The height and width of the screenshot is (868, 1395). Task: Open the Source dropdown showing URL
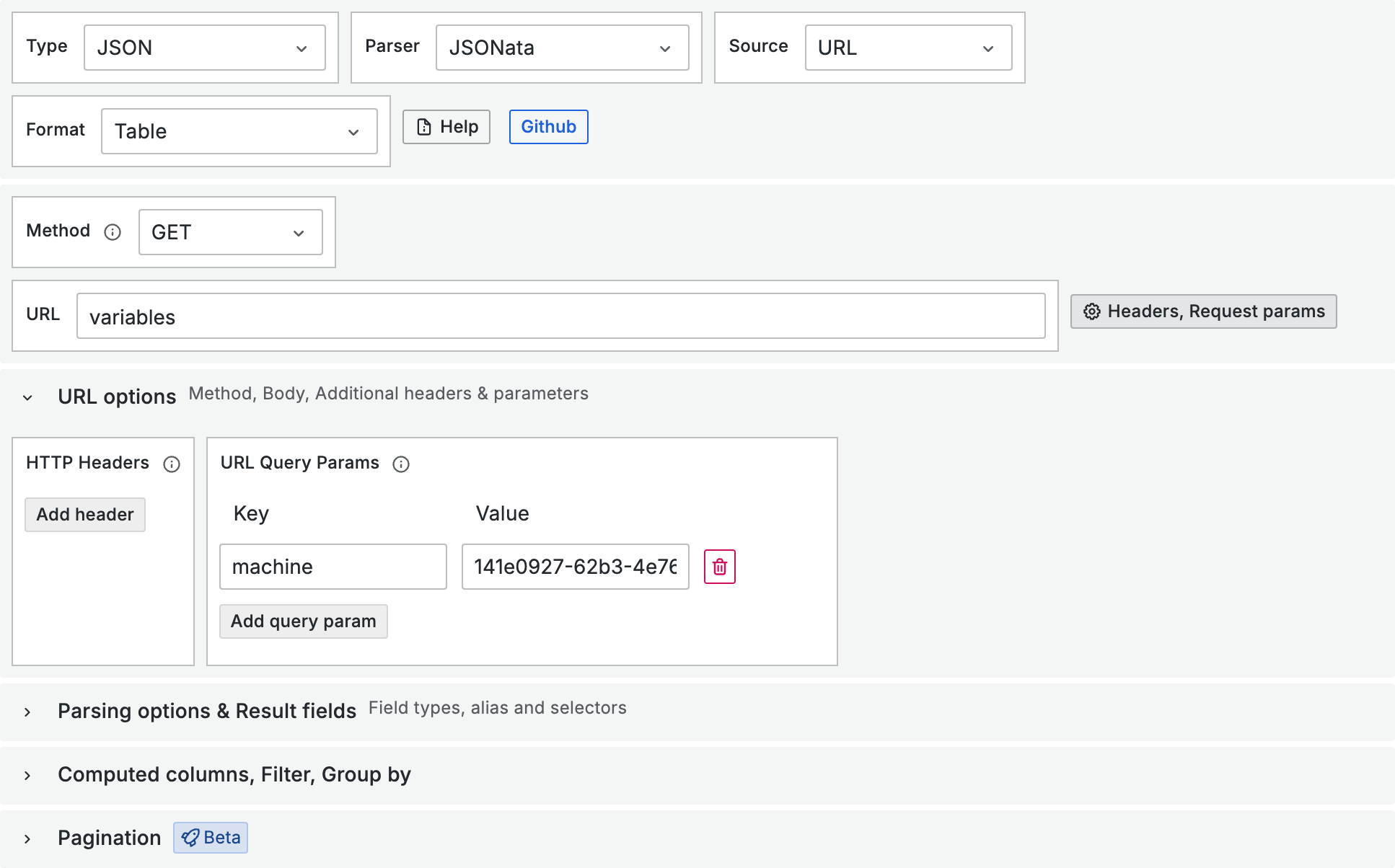click(x=908, y=48)
